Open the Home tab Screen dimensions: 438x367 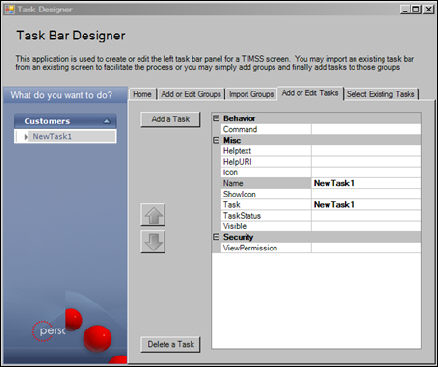point(142,94)
